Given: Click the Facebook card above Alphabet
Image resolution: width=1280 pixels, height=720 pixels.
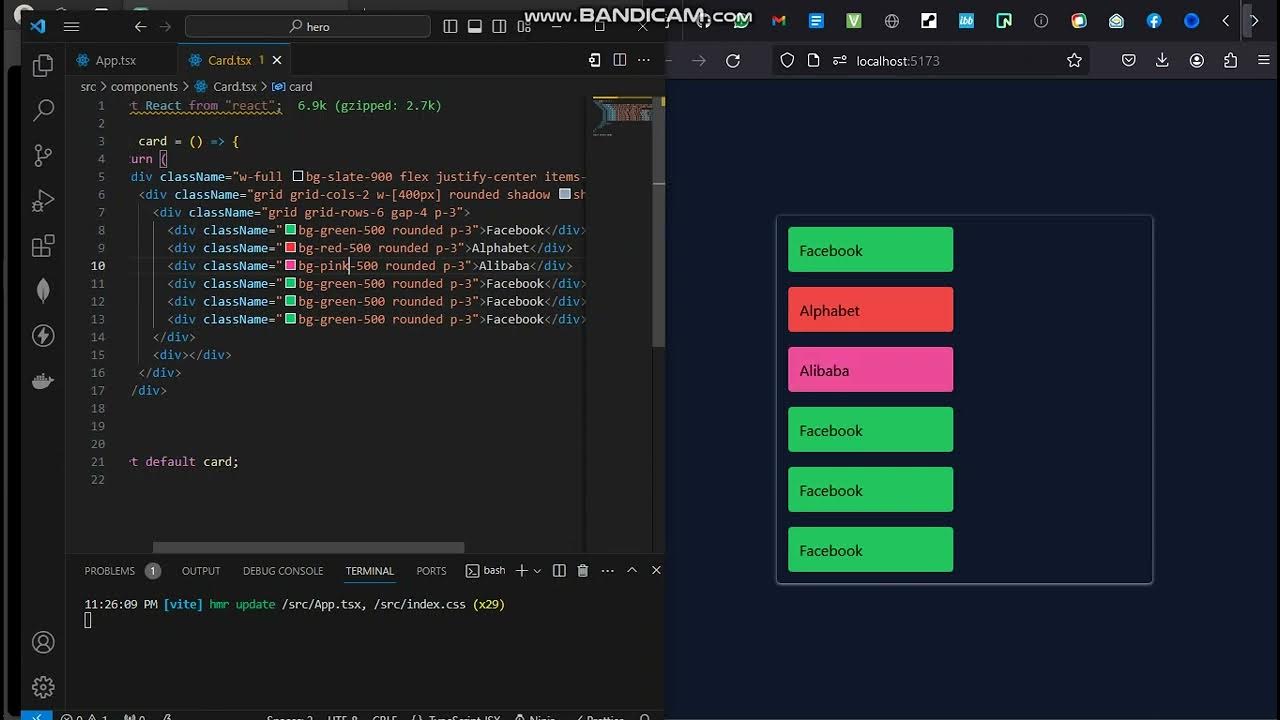Looking at the screenshot, I should tap(870, 250).
